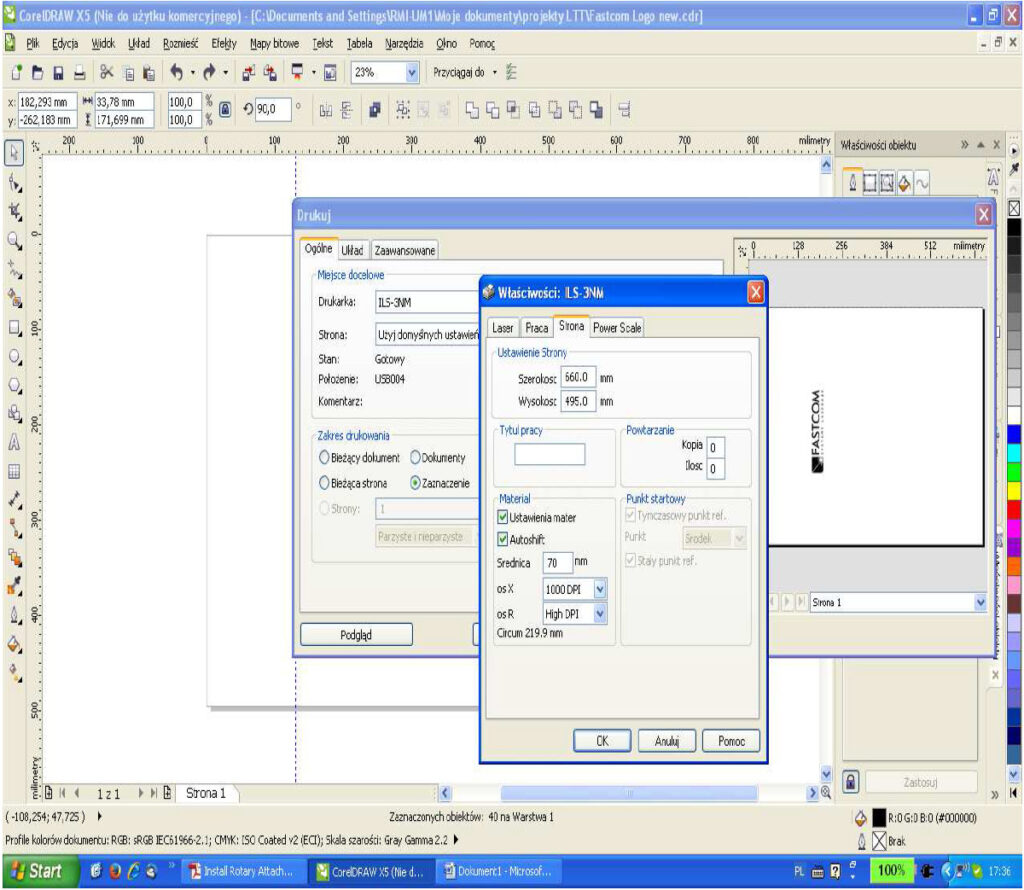Click the Undo arrow icon
The width and height of the screenshot is (1024, 890).
[176, 72]
